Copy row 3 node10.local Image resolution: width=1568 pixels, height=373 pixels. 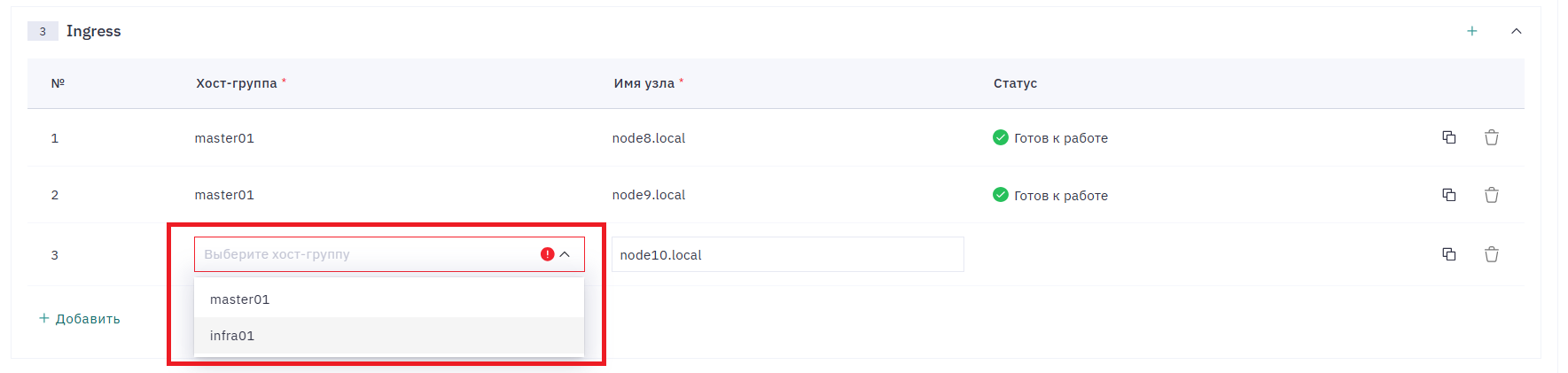coord(1448,254)
